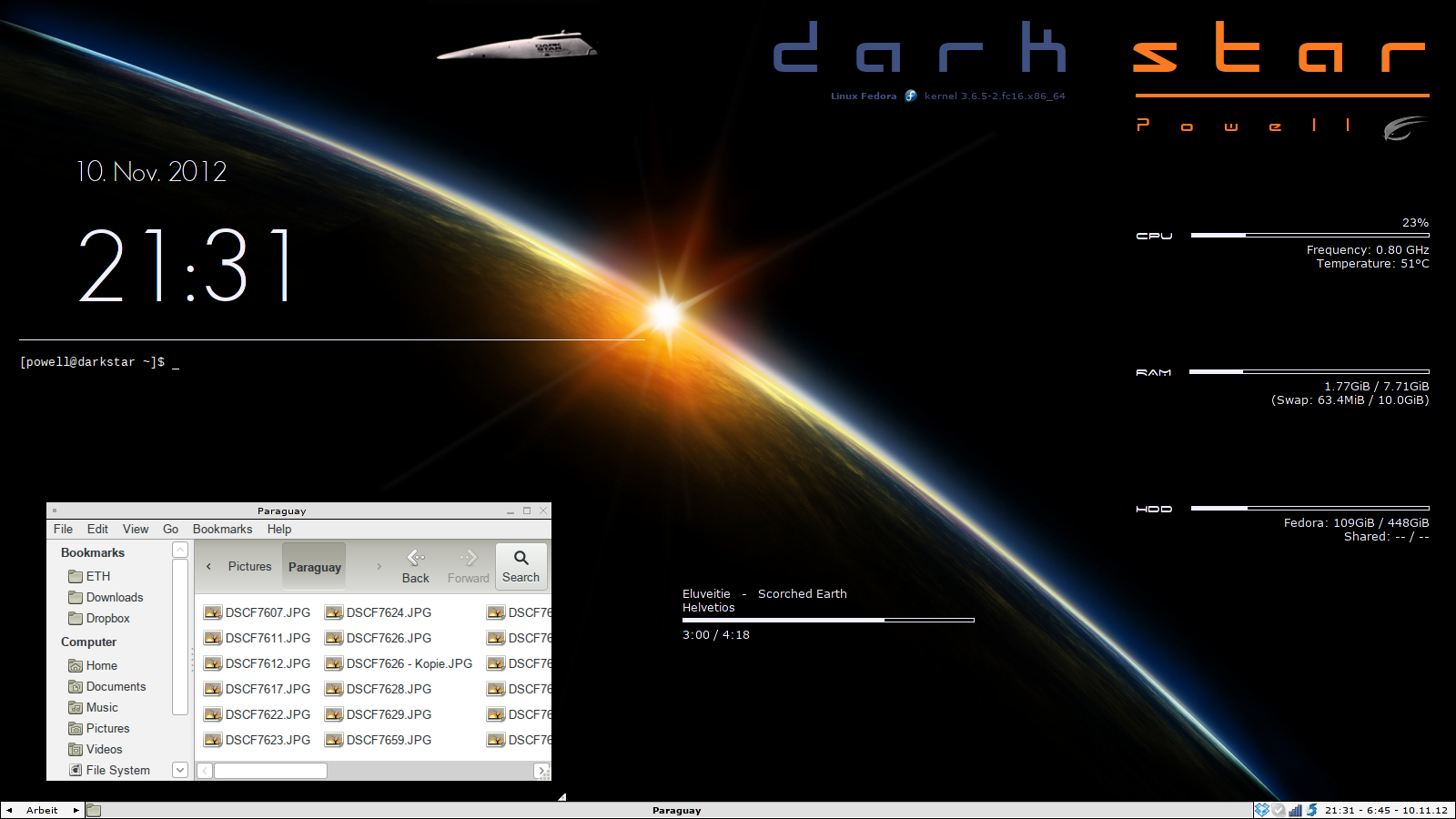Go to Pictures in the sidebar

click(98, 728)
